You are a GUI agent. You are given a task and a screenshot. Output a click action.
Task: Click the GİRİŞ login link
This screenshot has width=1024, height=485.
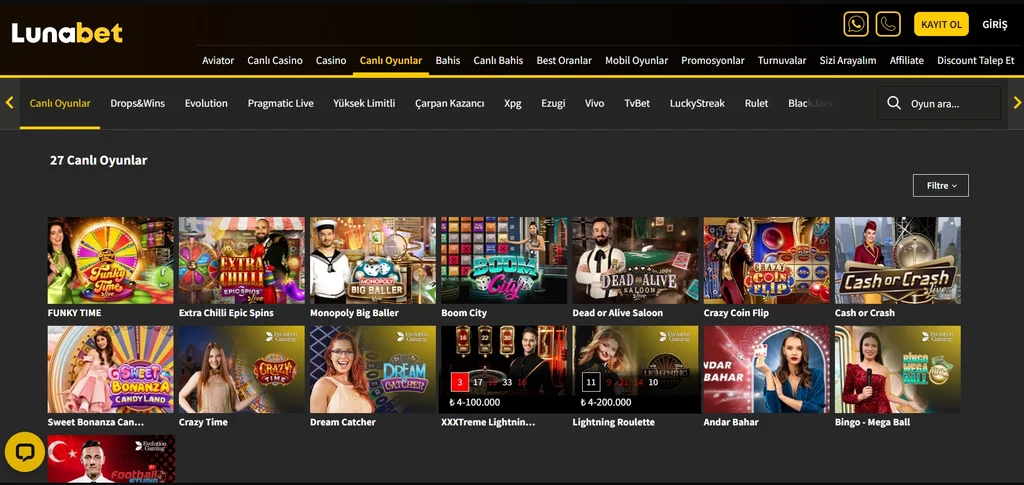point(995,24)
